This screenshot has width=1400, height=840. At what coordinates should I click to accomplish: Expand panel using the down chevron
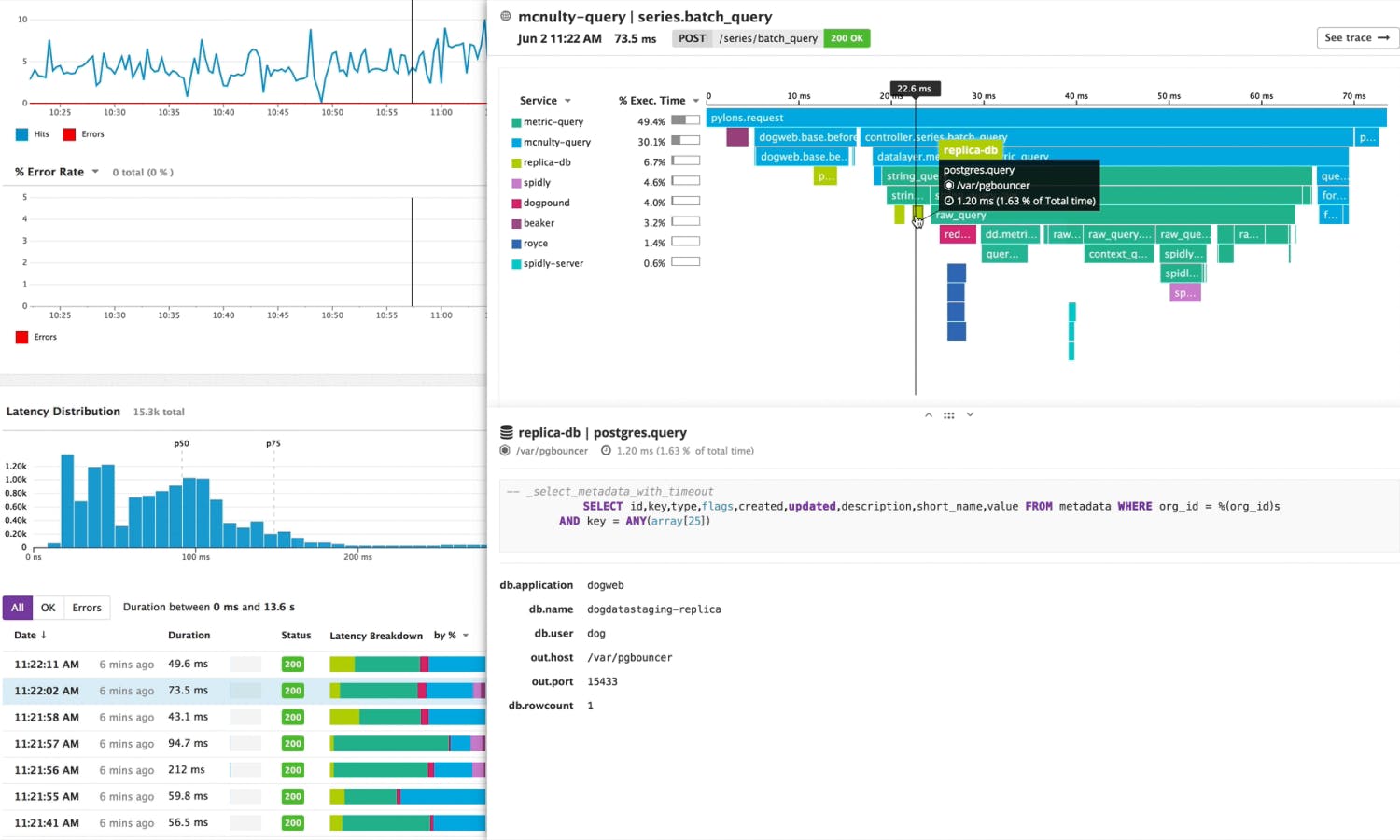coord(970,415)
